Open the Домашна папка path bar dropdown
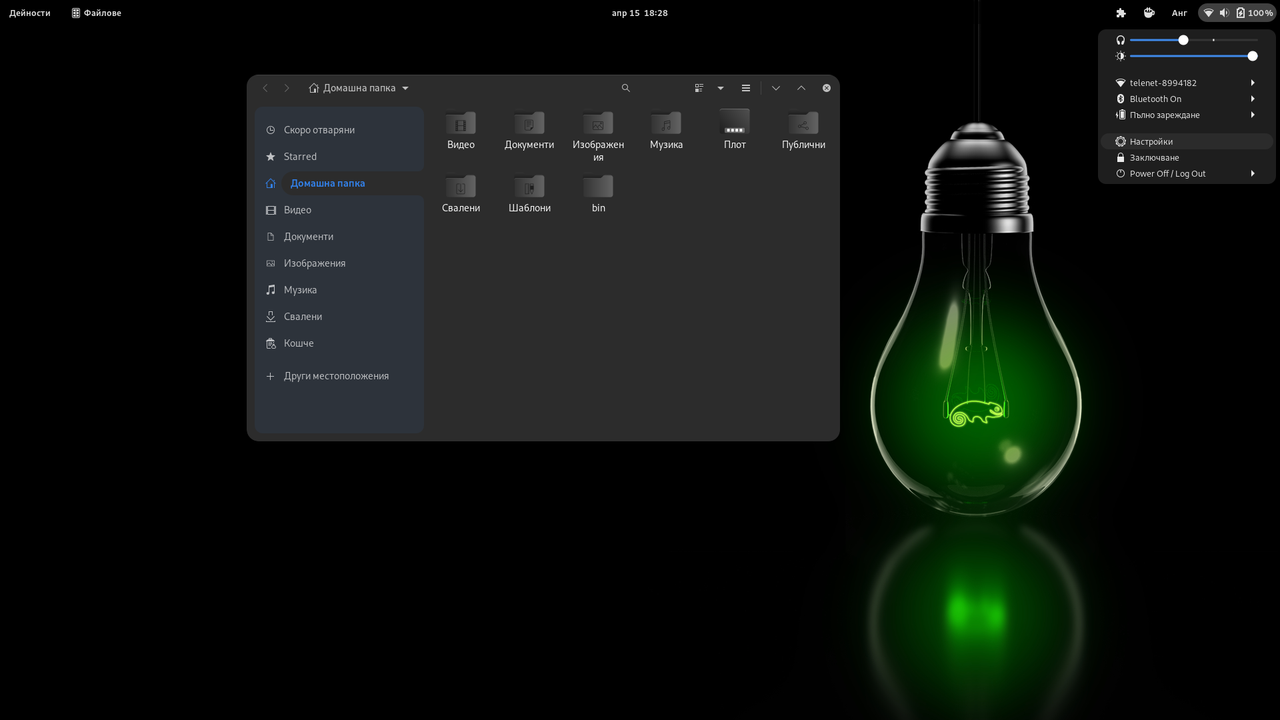1280x720 pixels. click(x=359, y=88)
